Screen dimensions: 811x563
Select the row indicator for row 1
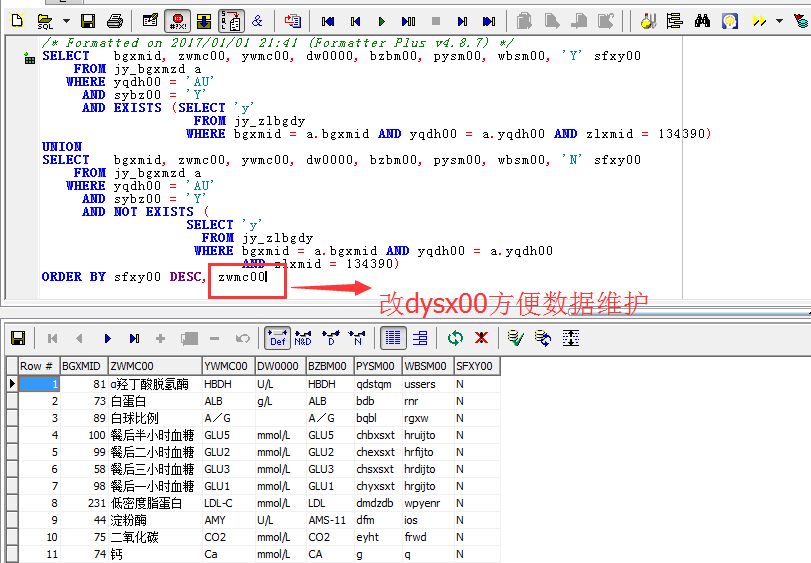point(12,384)
